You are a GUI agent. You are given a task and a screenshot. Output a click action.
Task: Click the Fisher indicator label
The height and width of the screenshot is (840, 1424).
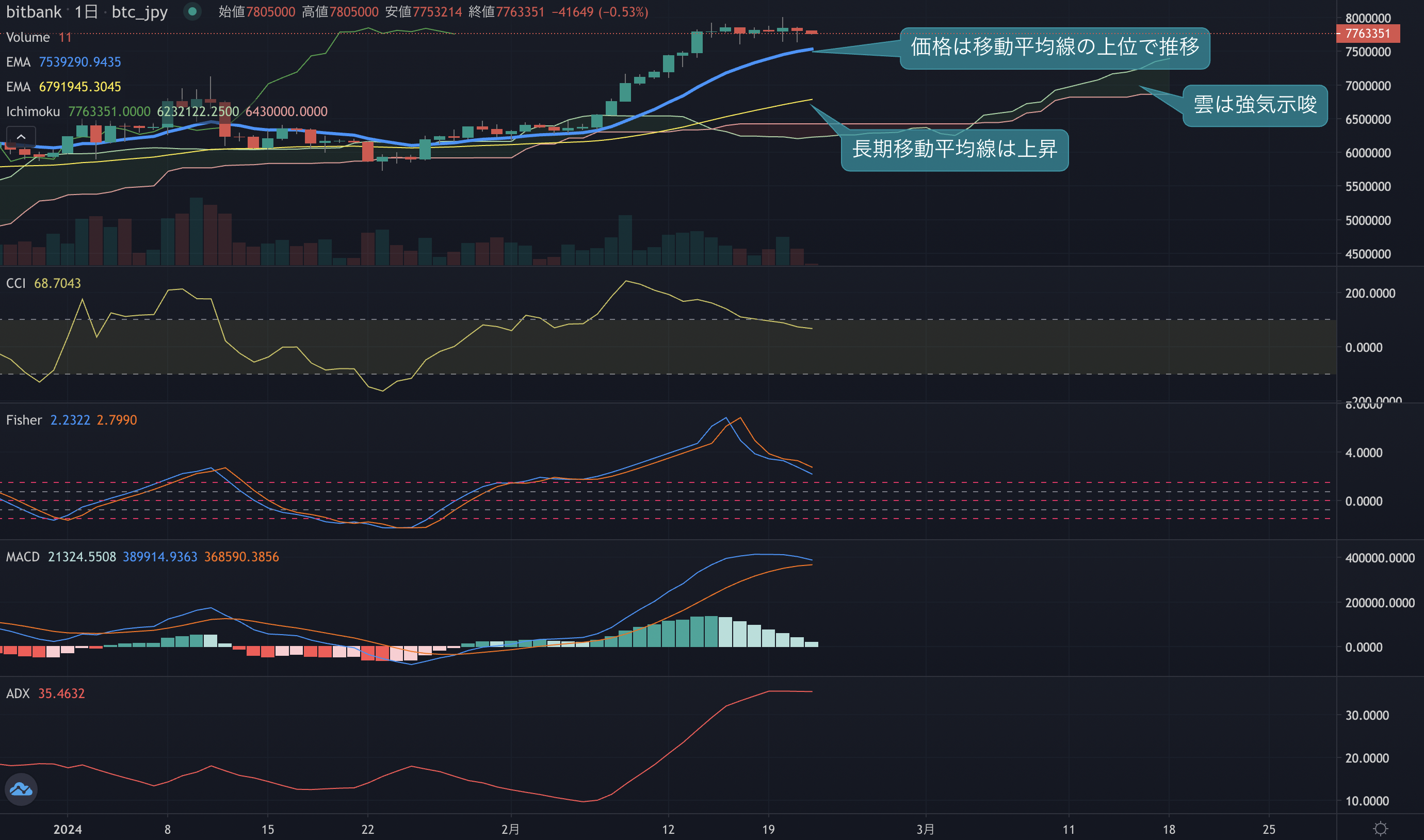[24, 420]
